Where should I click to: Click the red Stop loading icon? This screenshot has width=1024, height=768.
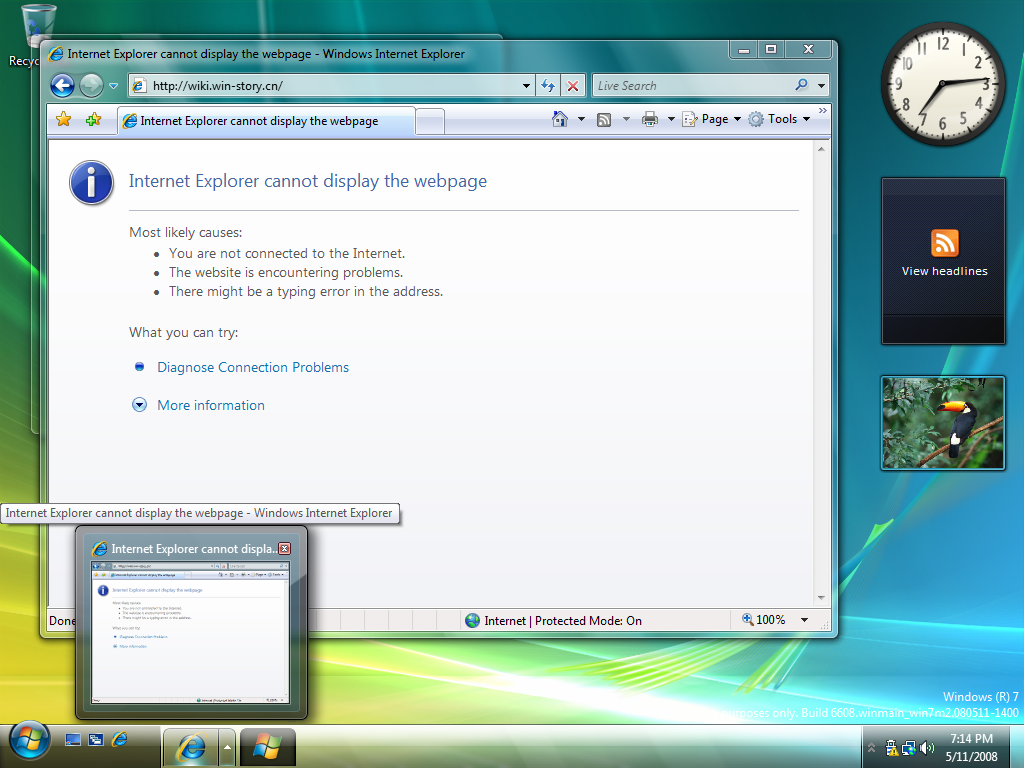(x=573, y=86)
